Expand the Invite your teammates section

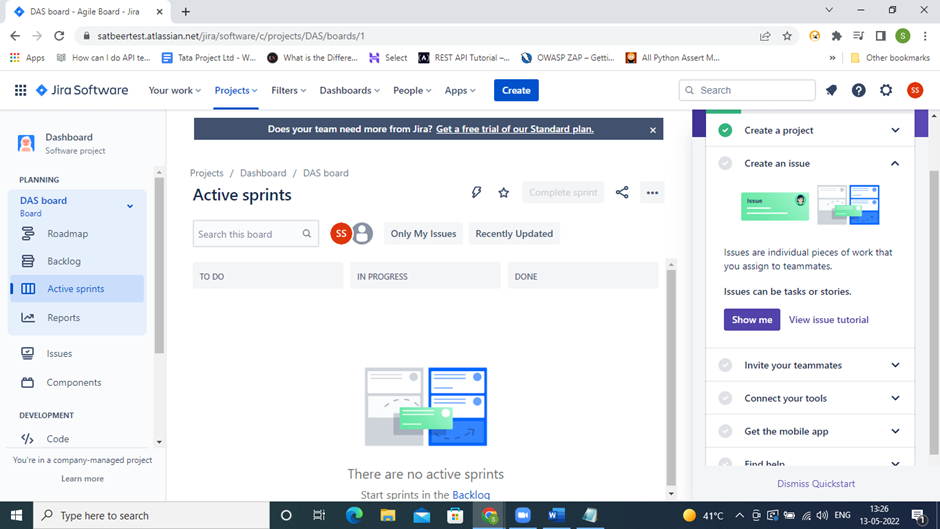click(x=894, y=365)
